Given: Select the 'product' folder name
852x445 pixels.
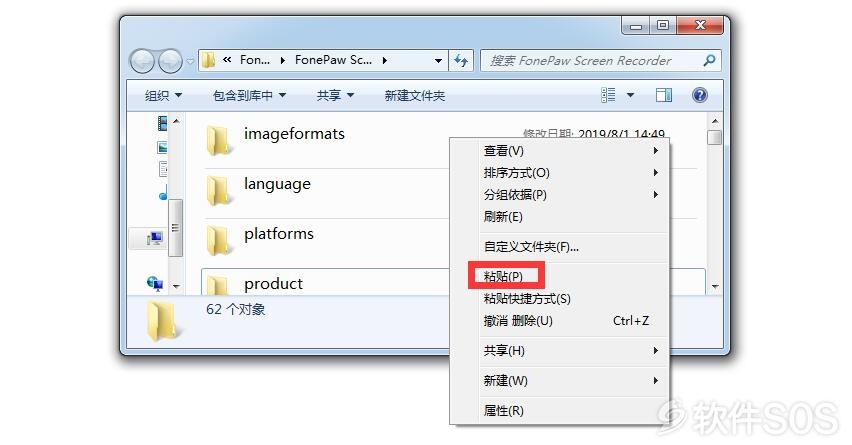Looking at the screenshot, I should pos(273,284).
